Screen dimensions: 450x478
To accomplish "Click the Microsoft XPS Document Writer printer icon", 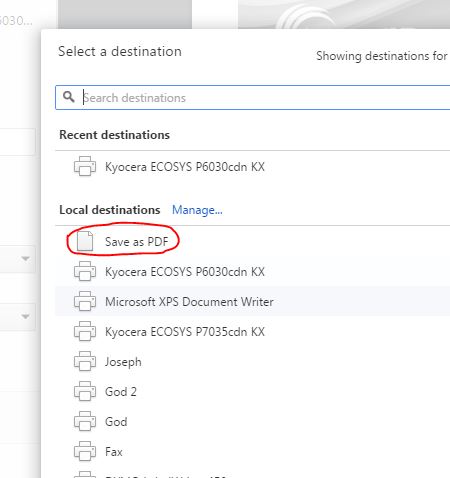I will (x=85, y=301).
